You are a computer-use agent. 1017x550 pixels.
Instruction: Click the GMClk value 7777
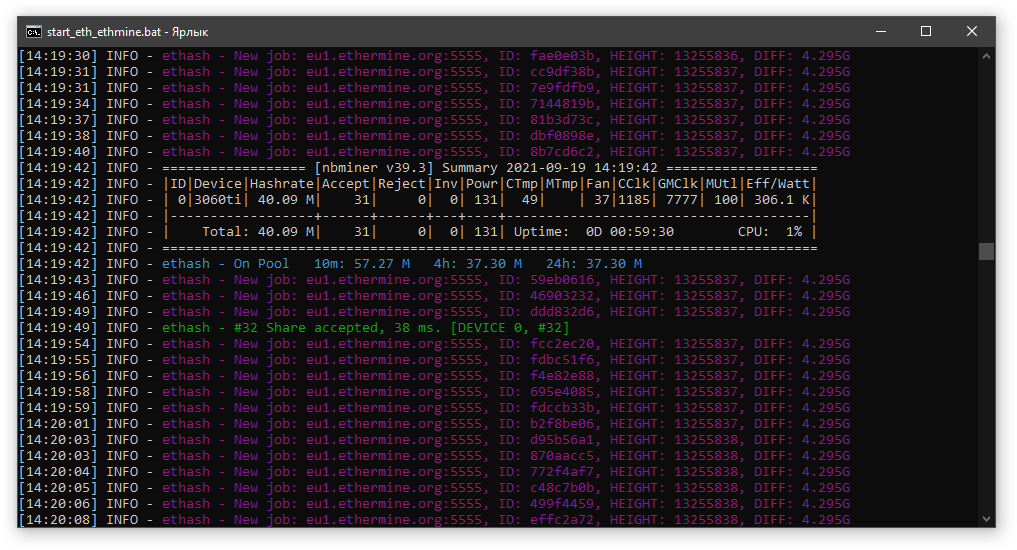(682, 200)
